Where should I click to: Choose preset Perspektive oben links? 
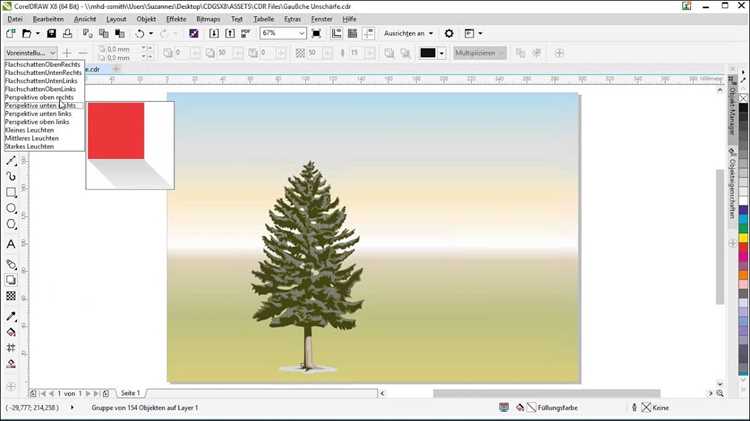(x=44, y=122)
